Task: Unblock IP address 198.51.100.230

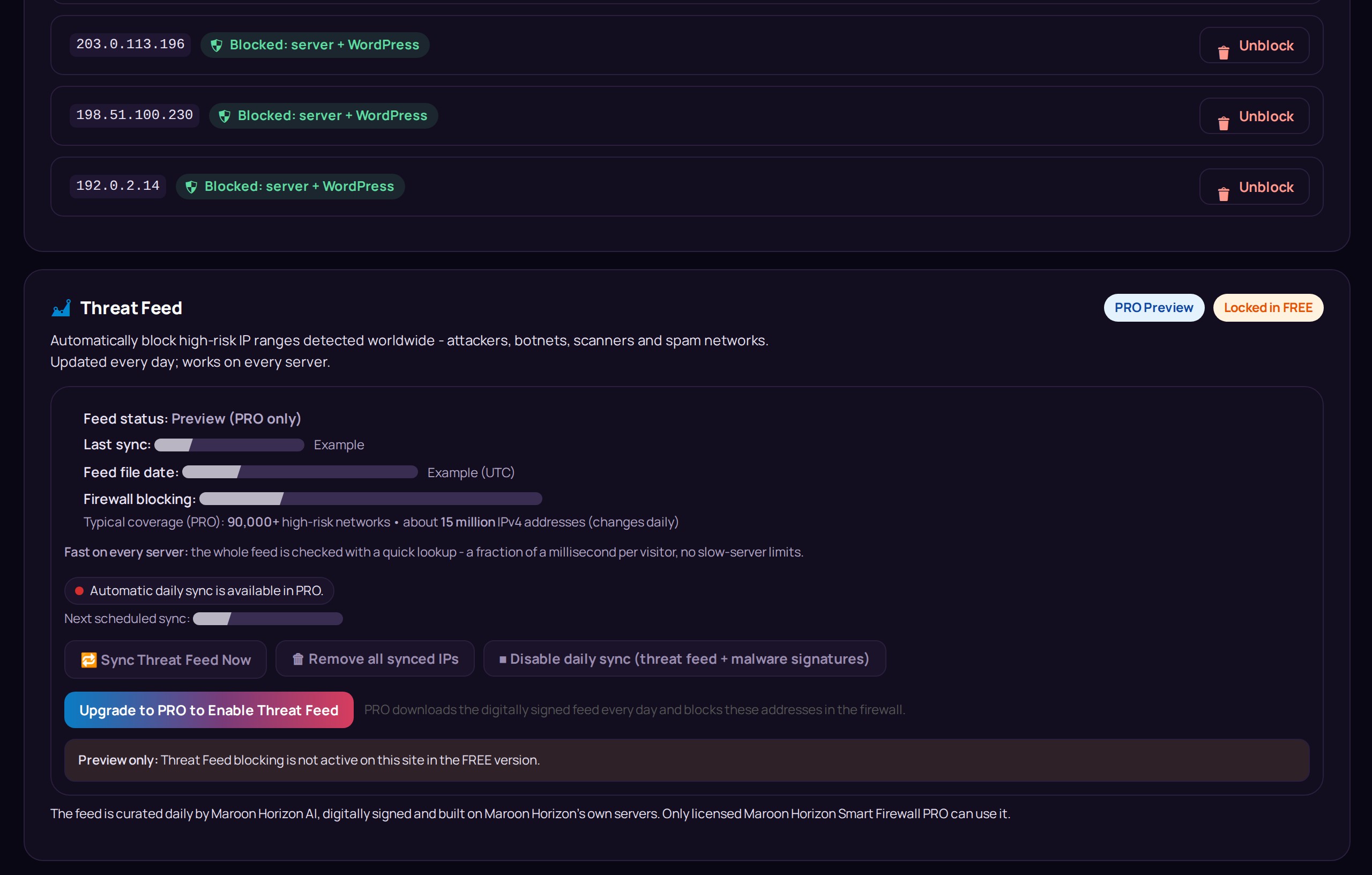Action: coord(1254,116)
